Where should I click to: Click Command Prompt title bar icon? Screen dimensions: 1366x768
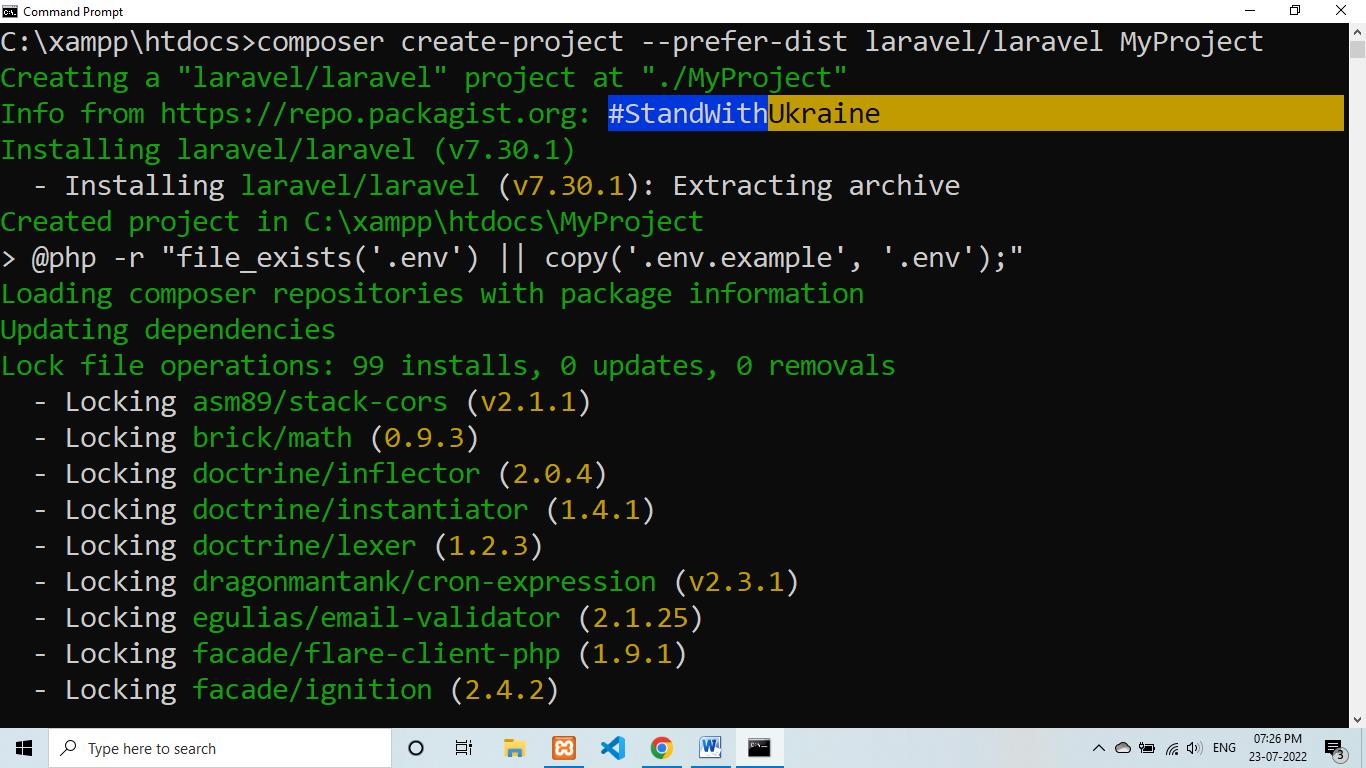click(x=10, y=11)
